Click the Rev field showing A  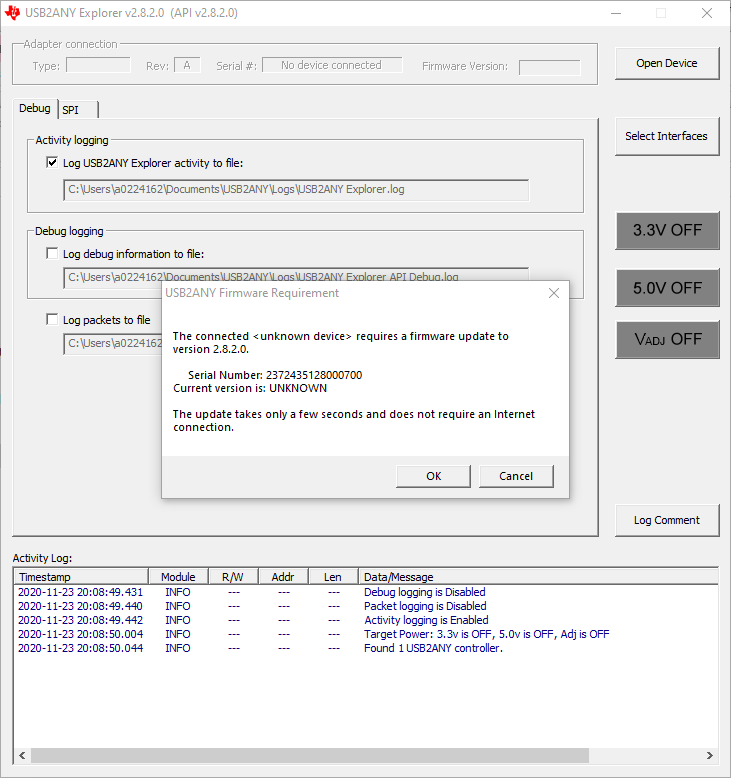187,65
